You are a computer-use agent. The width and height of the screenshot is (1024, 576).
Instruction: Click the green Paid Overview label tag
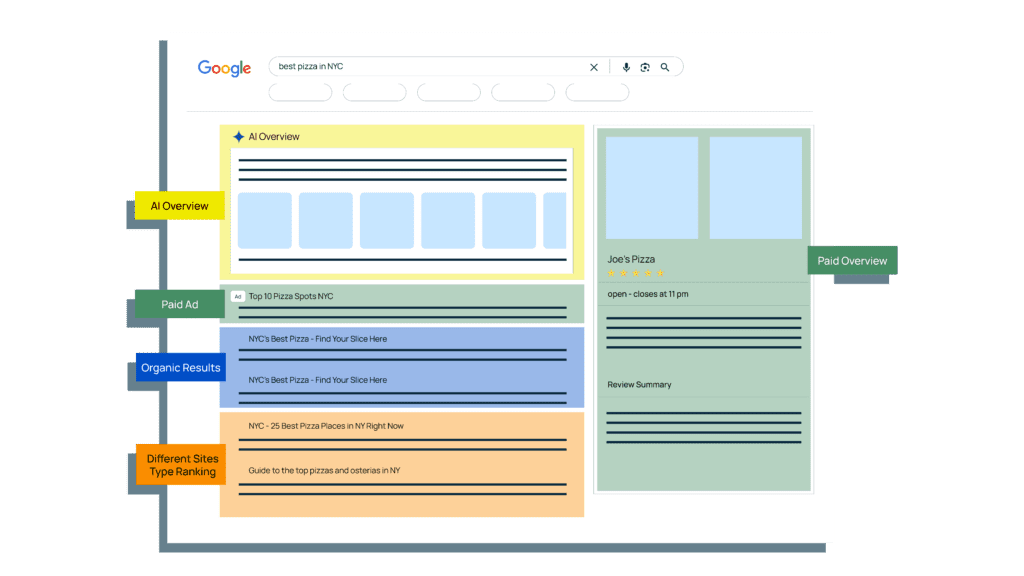[852, 261]
